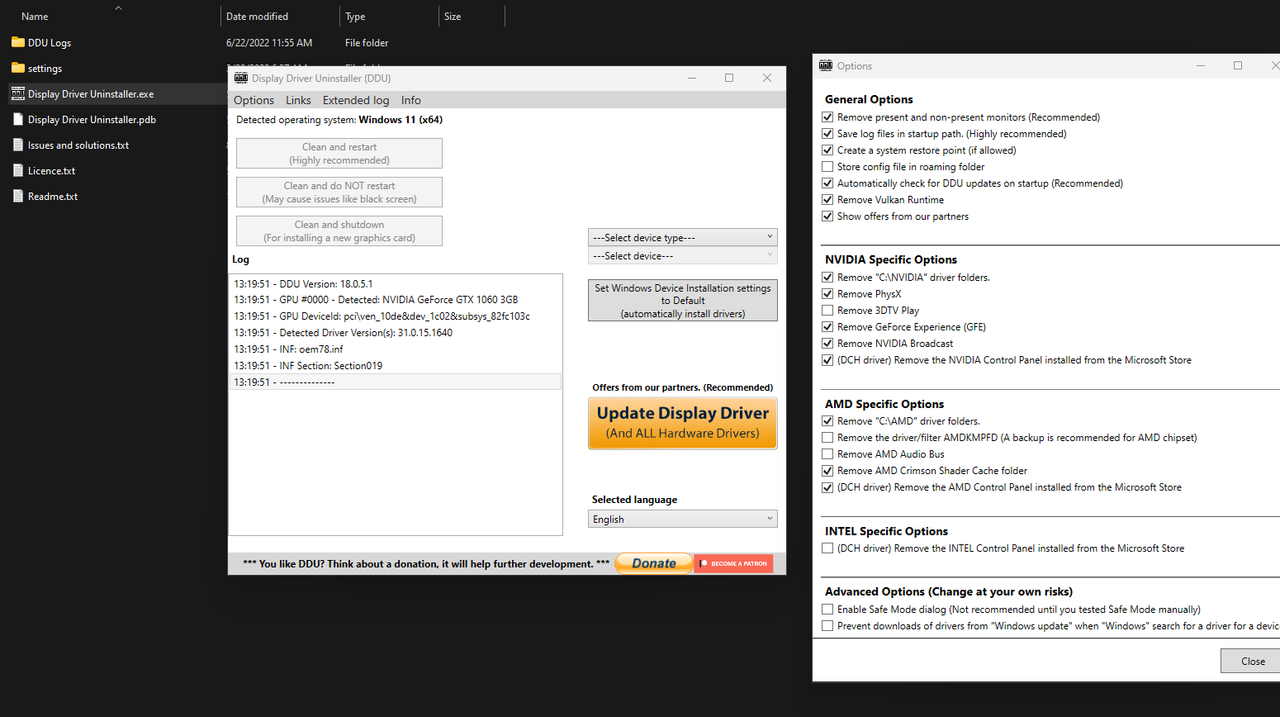Click the Options window title icon
The width and height of the screenshot is (1280, 717).
click(825, 66)
